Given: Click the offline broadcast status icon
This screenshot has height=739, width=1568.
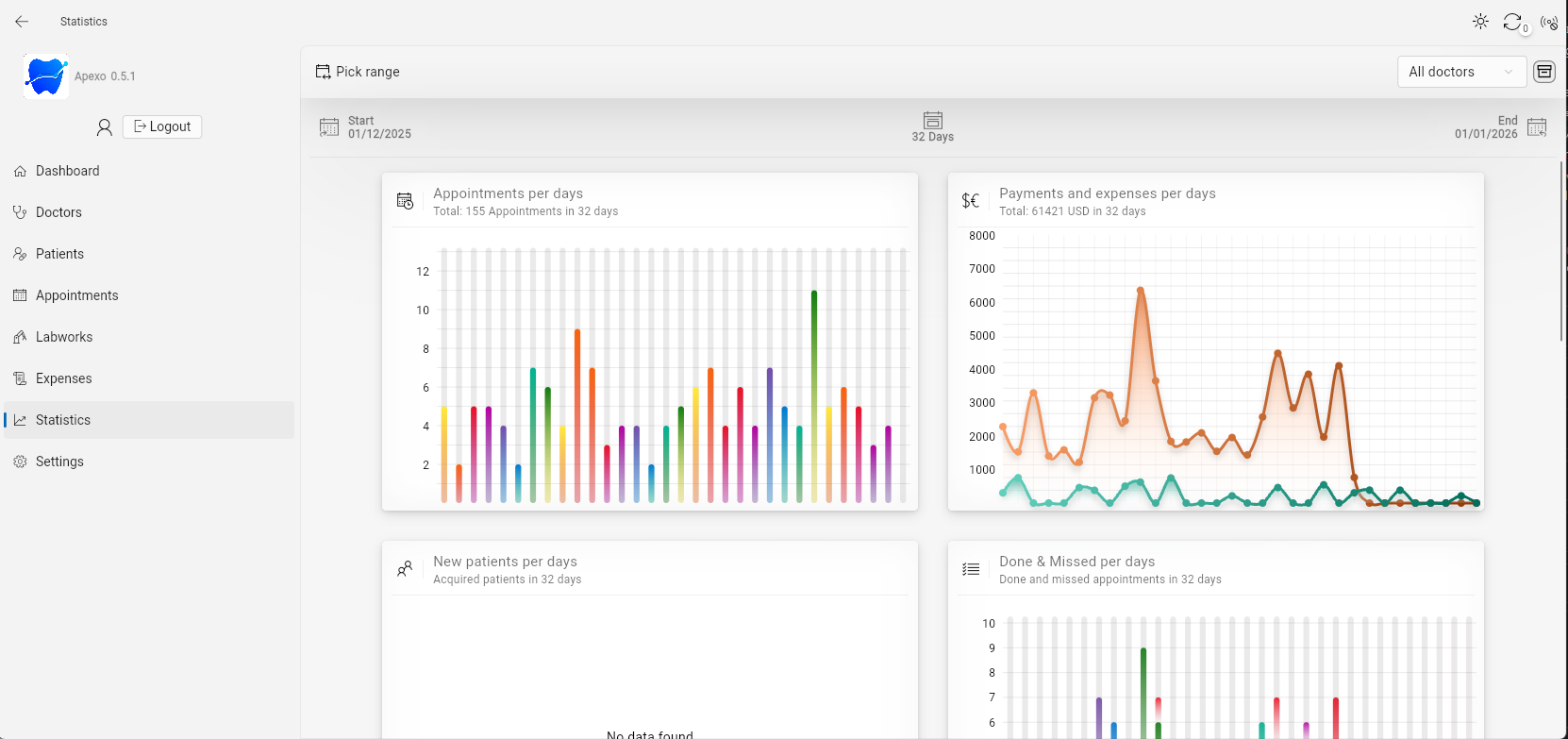Looking at the screenshot, I should 1548,22.
